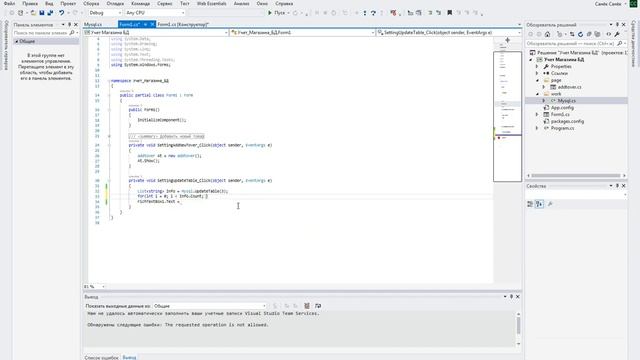This screenshot has height=360, width=640.
Task: Toggle categorized view in the Свойства panel
Action: (x=530, y=204)
